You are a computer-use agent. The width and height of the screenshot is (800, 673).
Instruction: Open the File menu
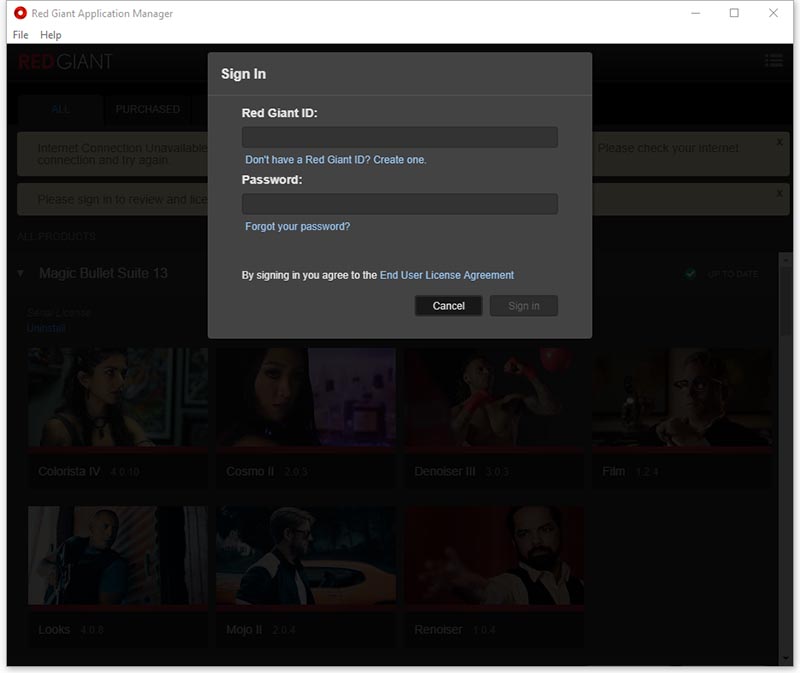[20, 35]
